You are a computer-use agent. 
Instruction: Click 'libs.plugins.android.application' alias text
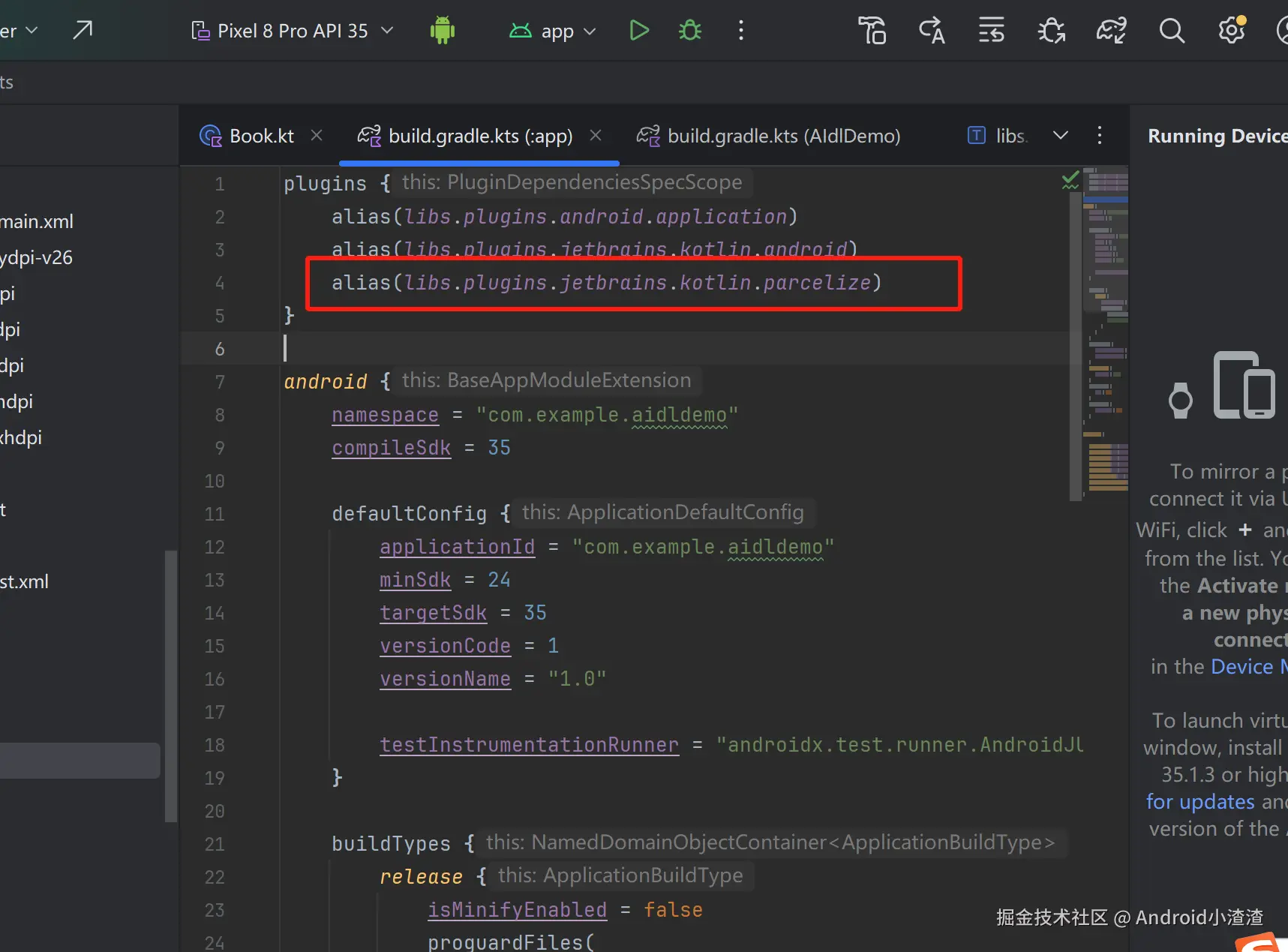(596, 217)
